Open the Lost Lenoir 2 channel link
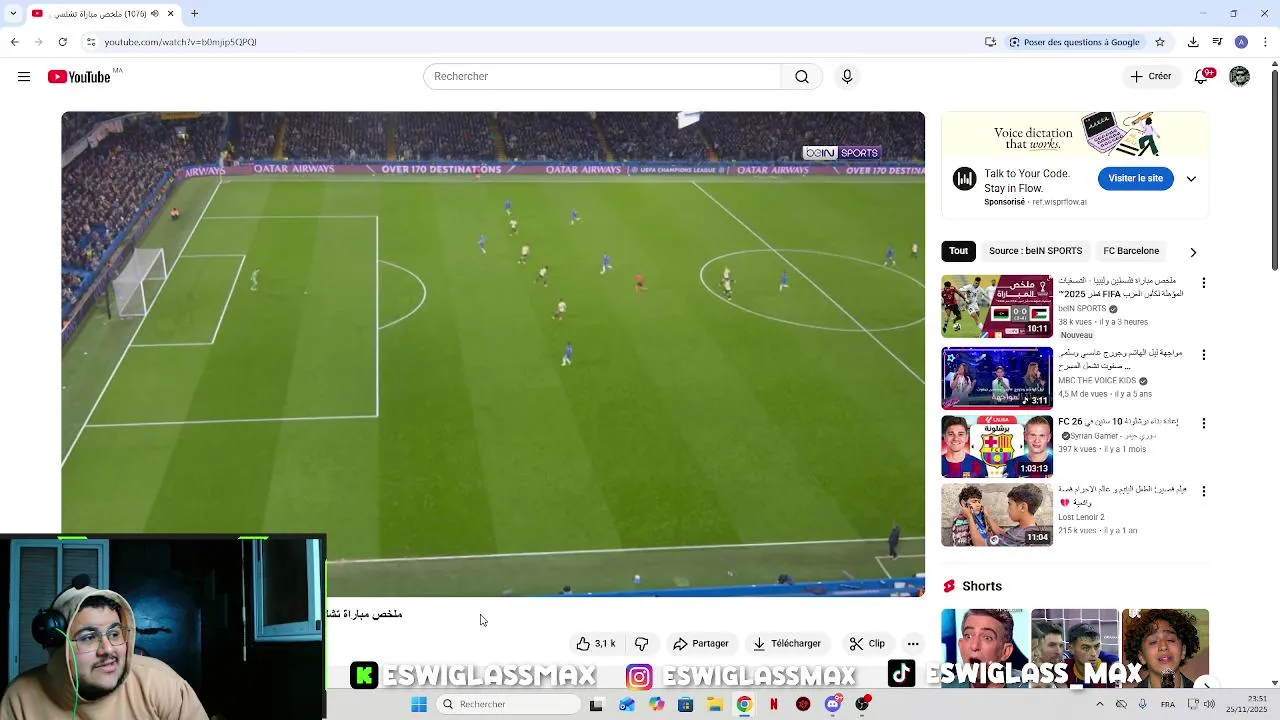This screenshot has width=1280, height=720. pyautogui.click(x=1081, y=517)
